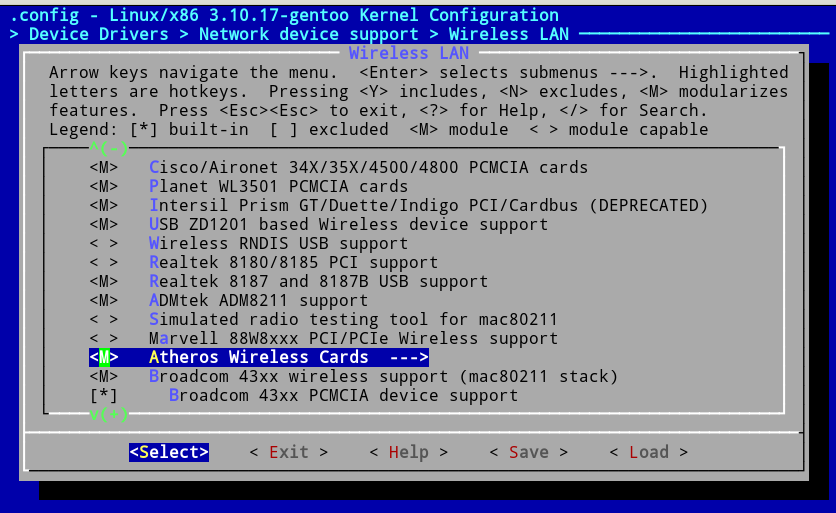Select Broadcom 43xx wireless support (mac80211 stack)

coord(383,376)
